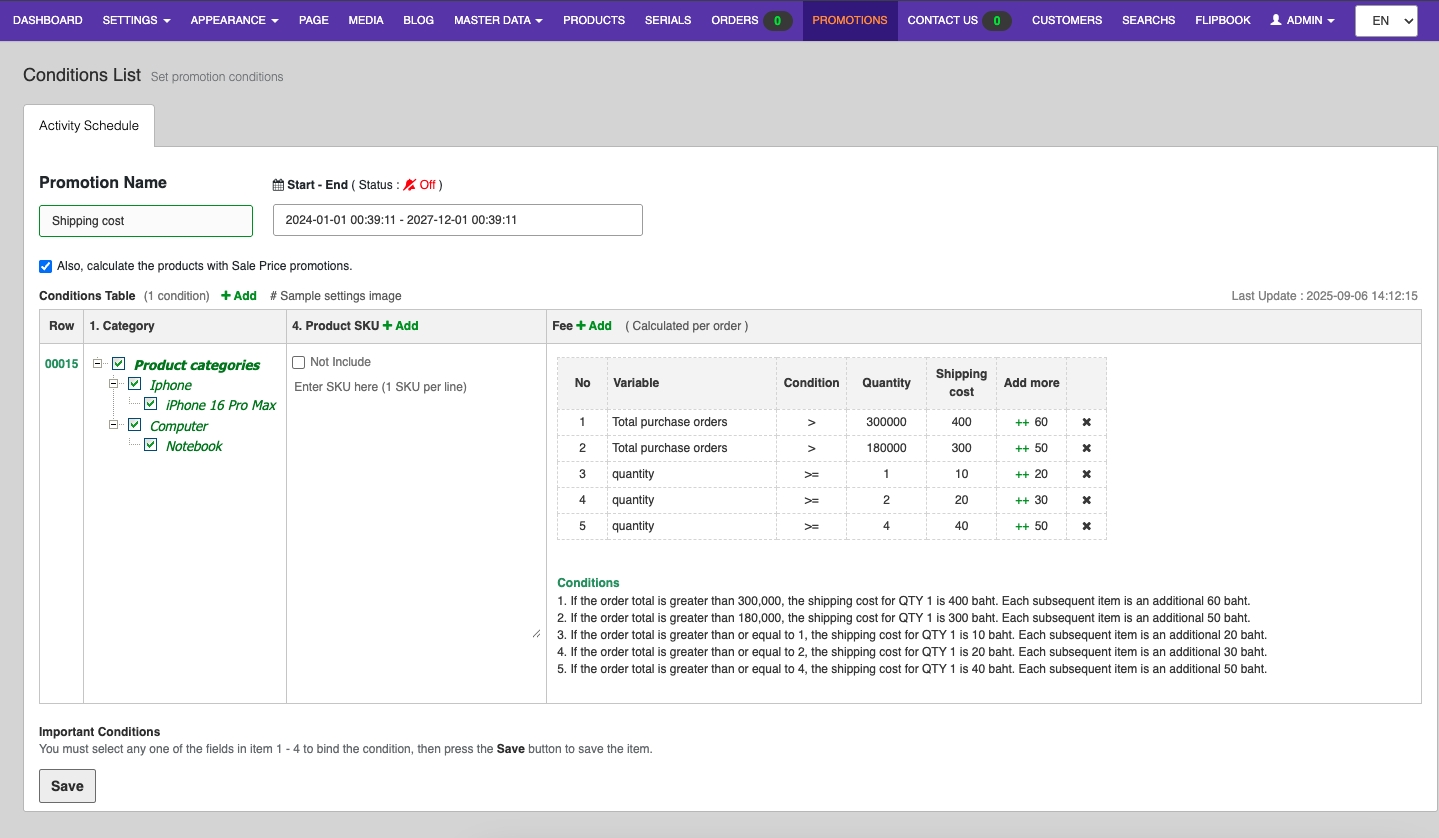The height and width of the screenshot is (838, 1439).
Task: Click the promotion status Off bell icon
Action: pos(410,185)
